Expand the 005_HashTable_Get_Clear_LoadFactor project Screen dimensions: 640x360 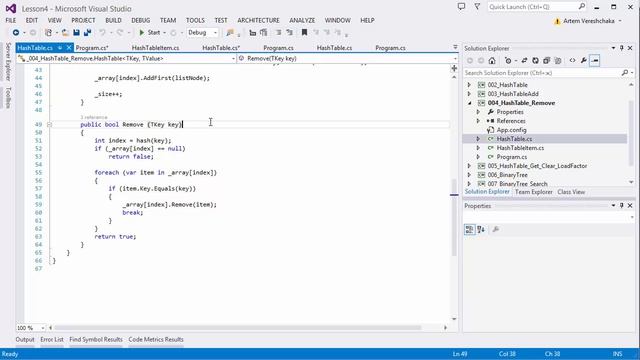[x=469, y=166]
